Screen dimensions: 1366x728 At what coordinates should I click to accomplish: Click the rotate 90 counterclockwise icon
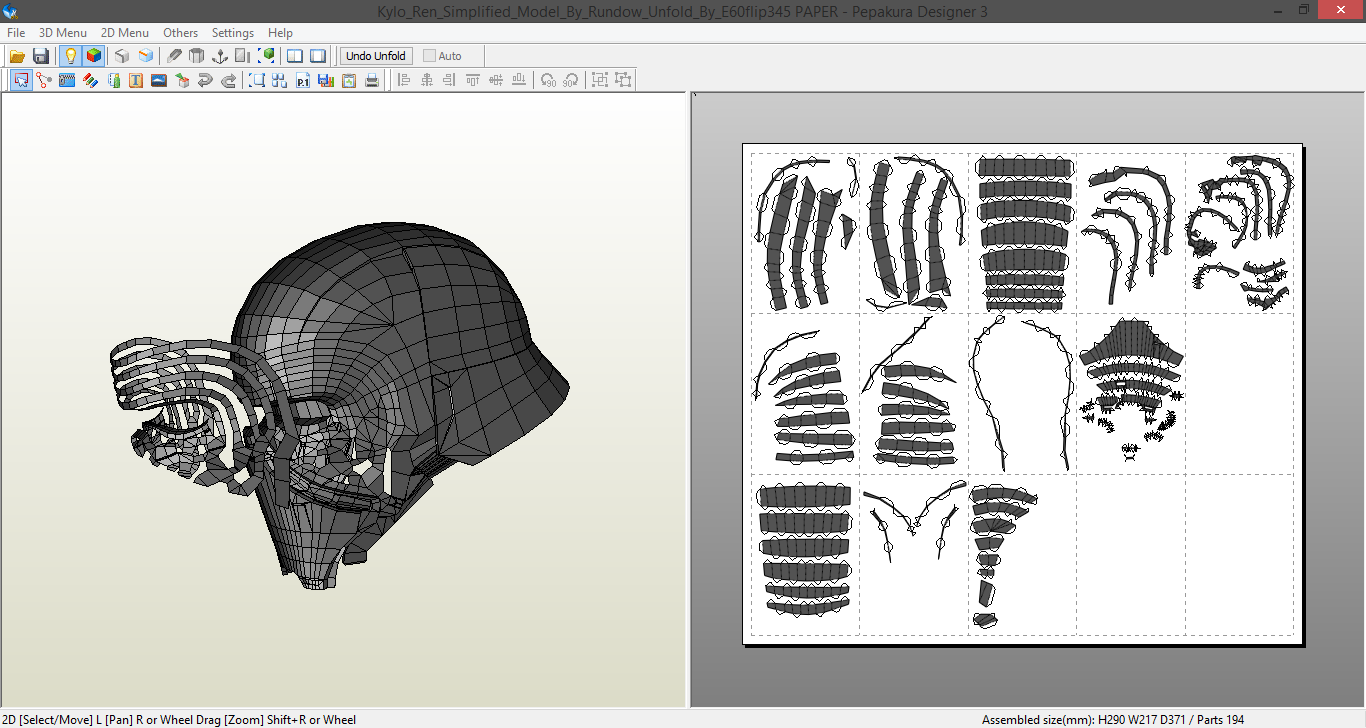[548, 80]
